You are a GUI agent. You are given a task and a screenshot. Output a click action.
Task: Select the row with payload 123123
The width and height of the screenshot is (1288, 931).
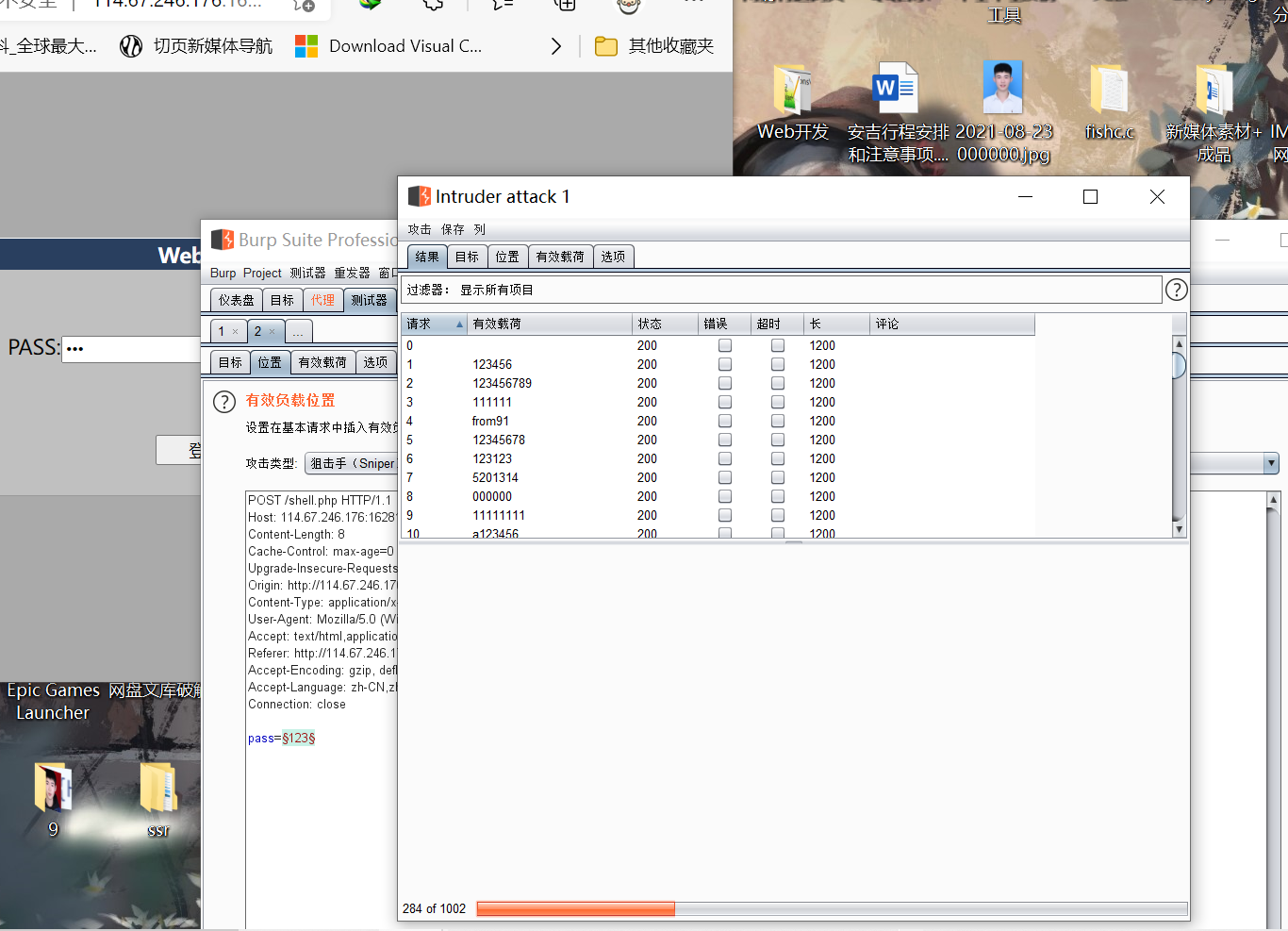point(718,458)
